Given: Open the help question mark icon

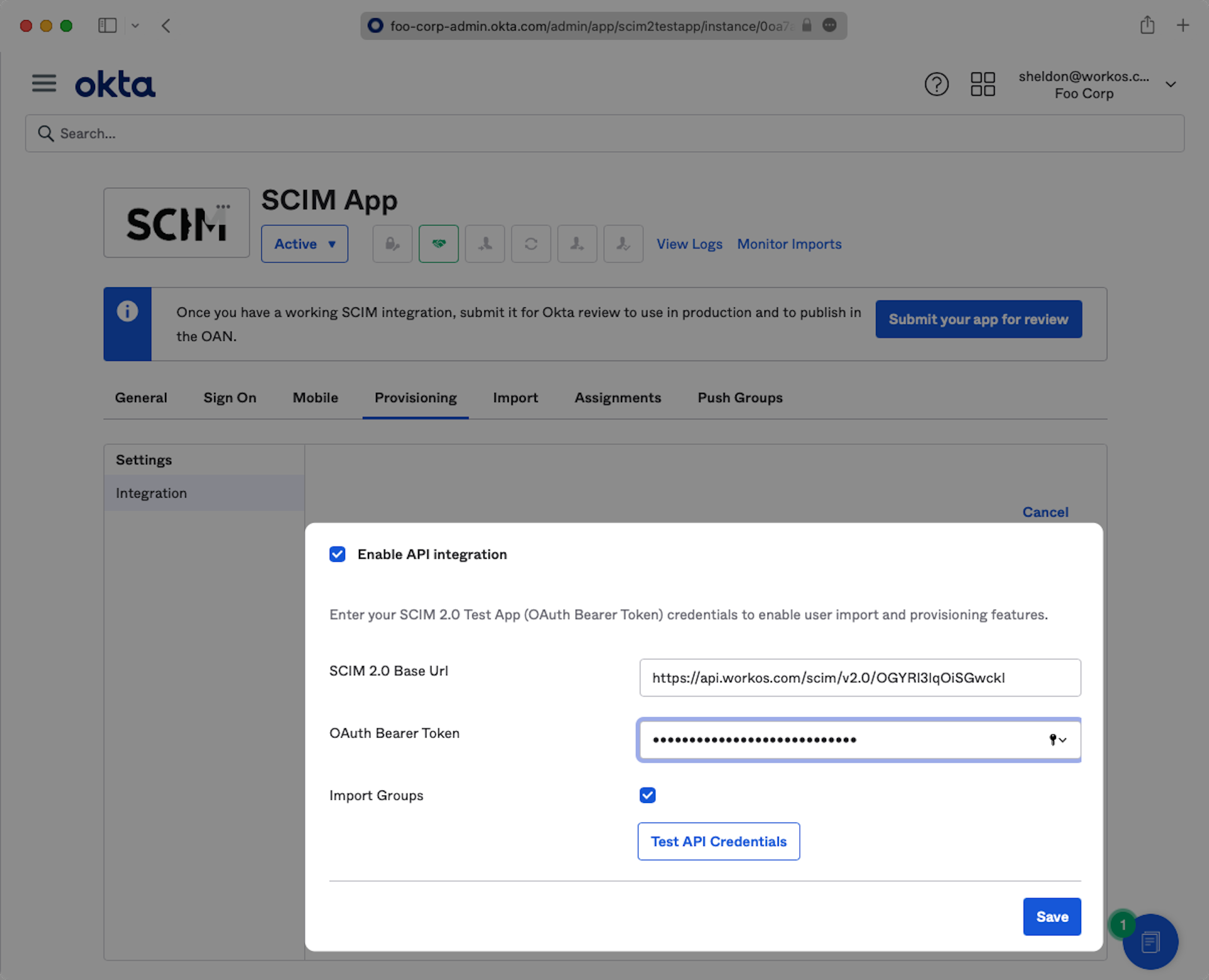Looking at the screenshot, I should [x=936, y=84].
